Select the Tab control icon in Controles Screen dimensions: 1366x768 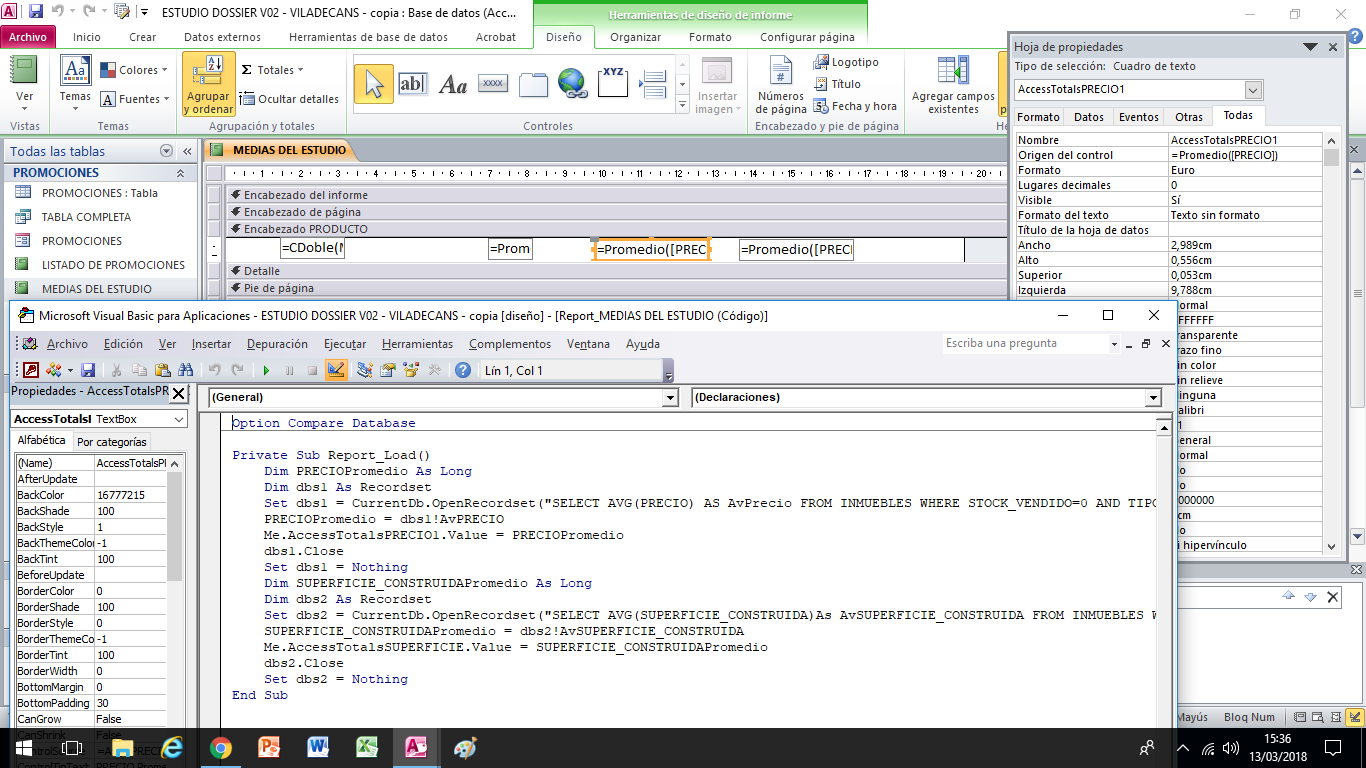533,84
